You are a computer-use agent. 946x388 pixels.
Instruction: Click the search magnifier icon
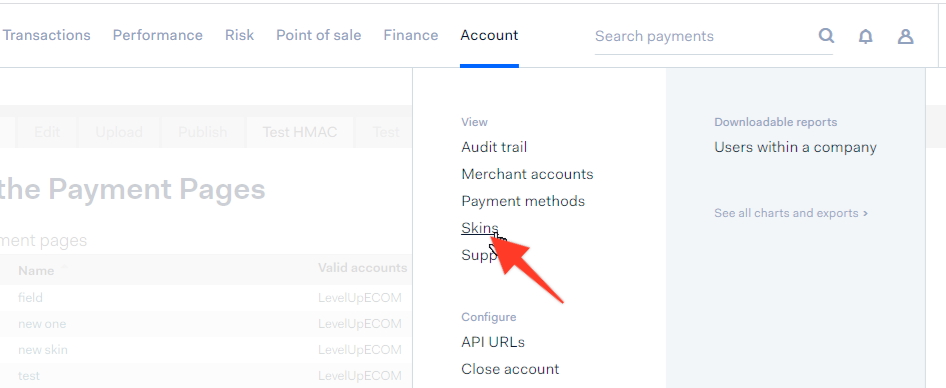pos(826,36)
